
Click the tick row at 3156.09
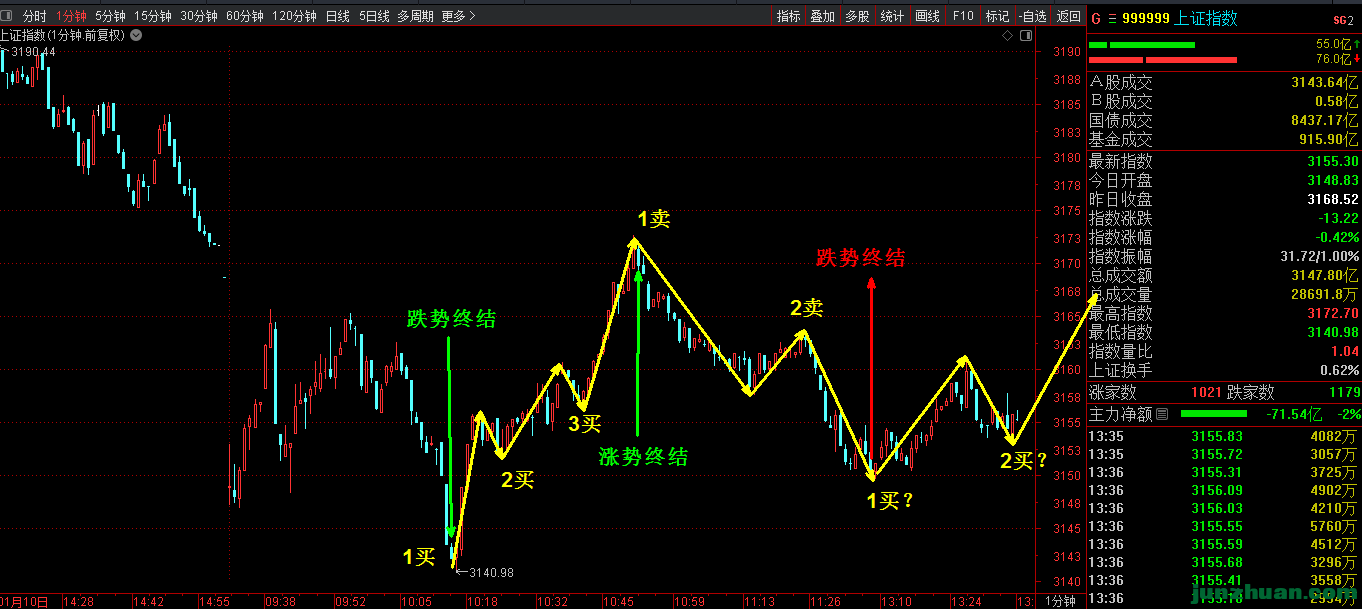pyautogui.click(x=1225, y=490)
